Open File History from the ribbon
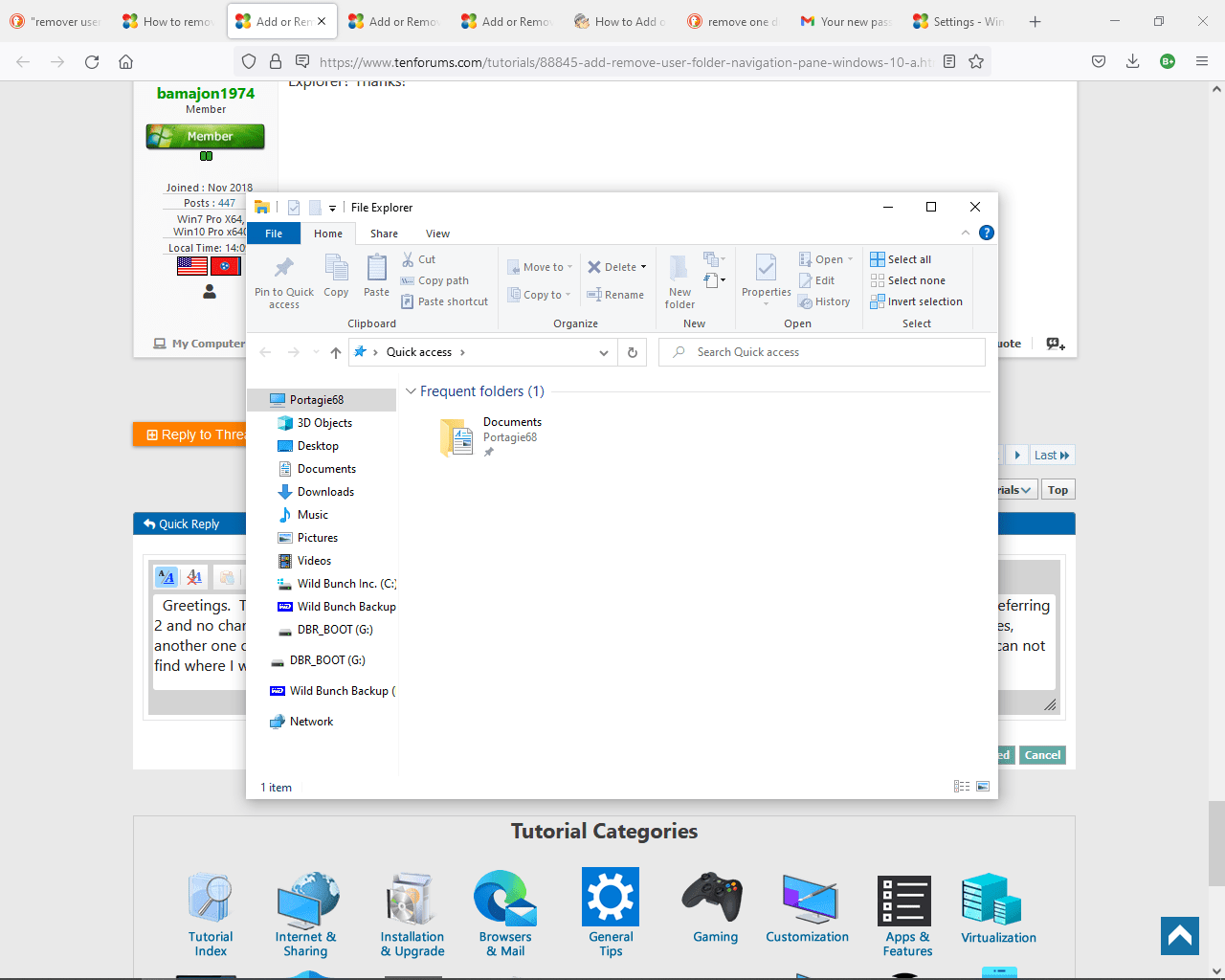 tap(823, 301)
